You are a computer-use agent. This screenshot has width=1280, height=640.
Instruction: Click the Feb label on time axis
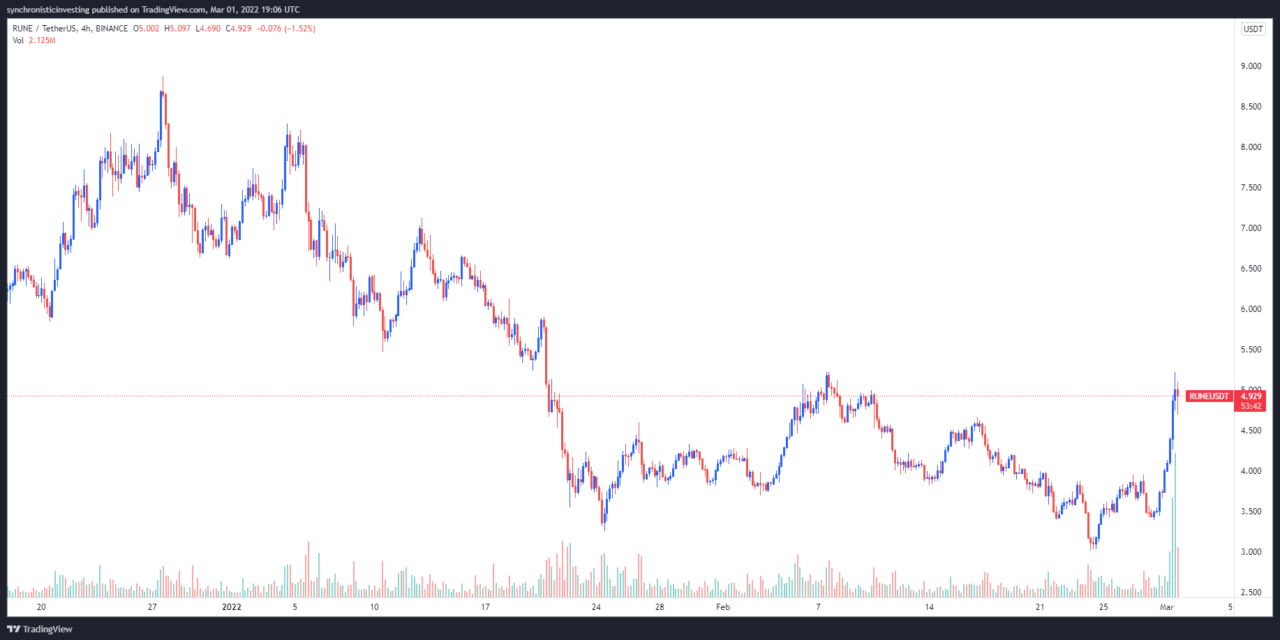coord(722,607)
